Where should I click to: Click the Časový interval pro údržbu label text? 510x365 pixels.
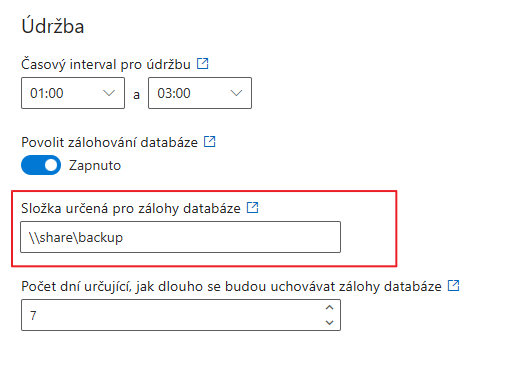point(106,64)
